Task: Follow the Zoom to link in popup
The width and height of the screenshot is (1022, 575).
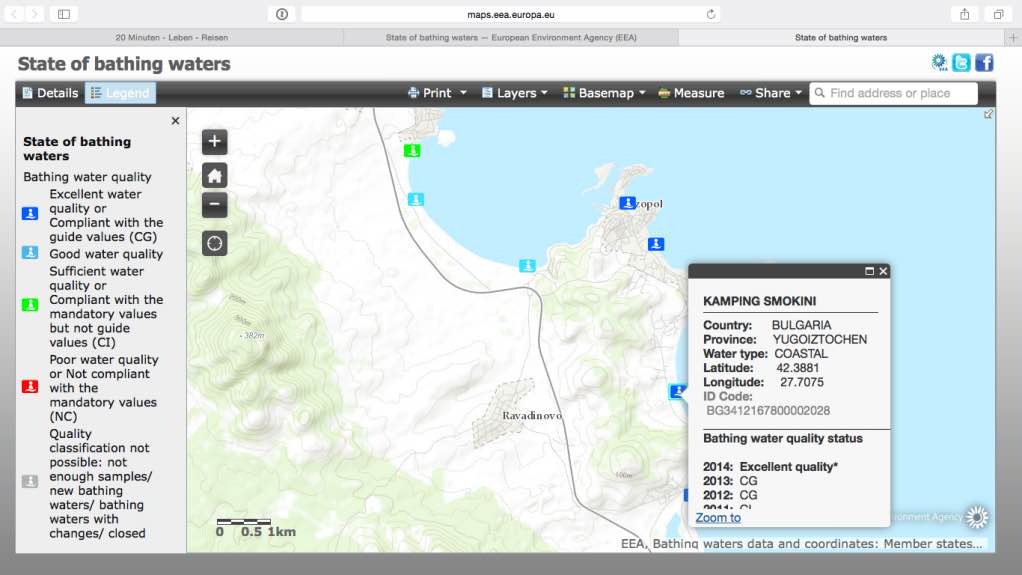Action: [x=718, y=518]
